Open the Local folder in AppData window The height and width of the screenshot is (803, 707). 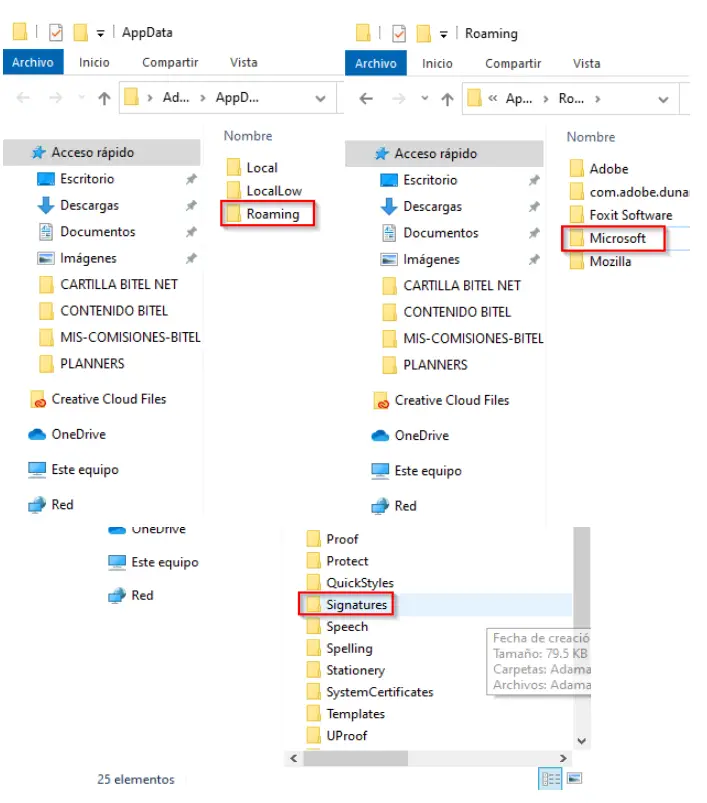(252, 167)
